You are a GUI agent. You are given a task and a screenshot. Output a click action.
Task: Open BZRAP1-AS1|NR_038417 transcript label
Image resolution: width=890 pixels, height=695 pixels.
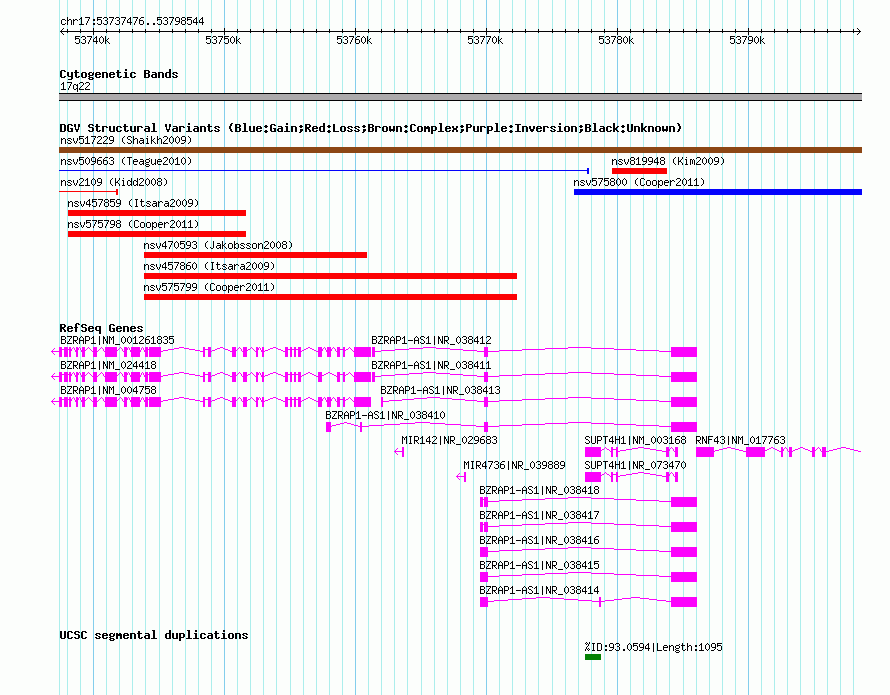click(539, 515)
